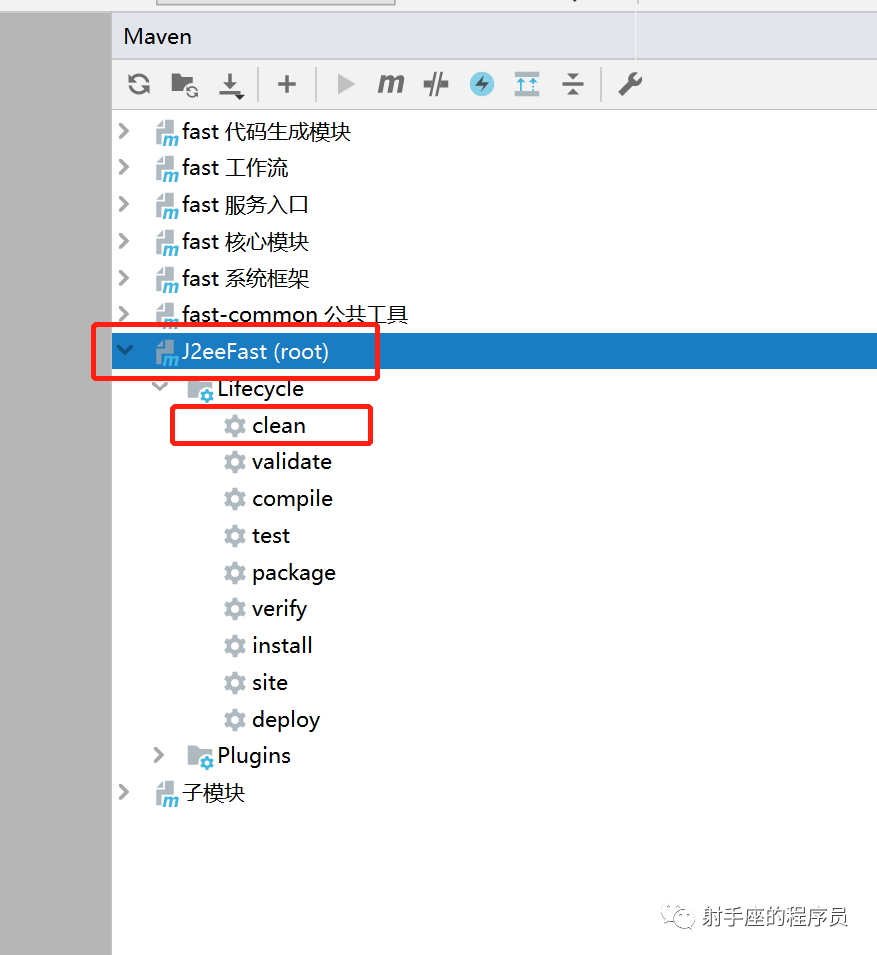
Task: Click the gear icon beside validate
Action: click(x=234, y=462)
